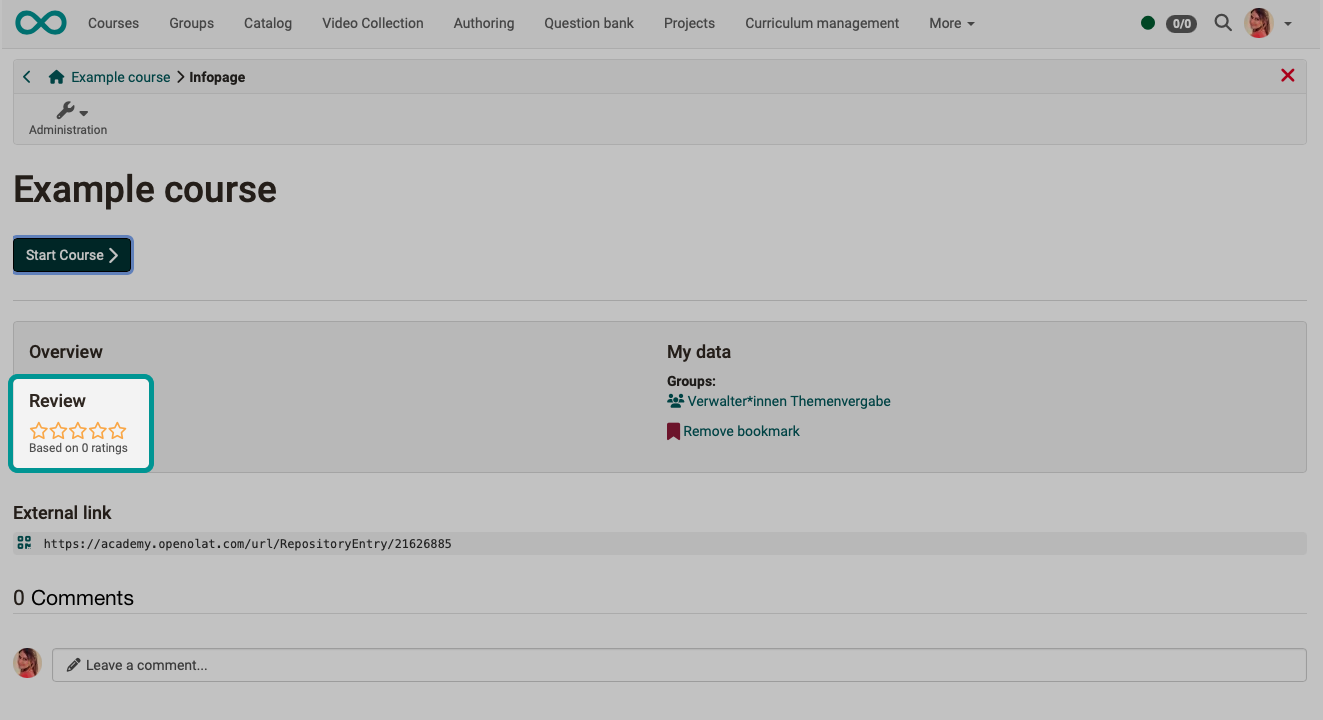Click the Administration wrench icon
1323x720 pixels.
(x=65, y=110)
